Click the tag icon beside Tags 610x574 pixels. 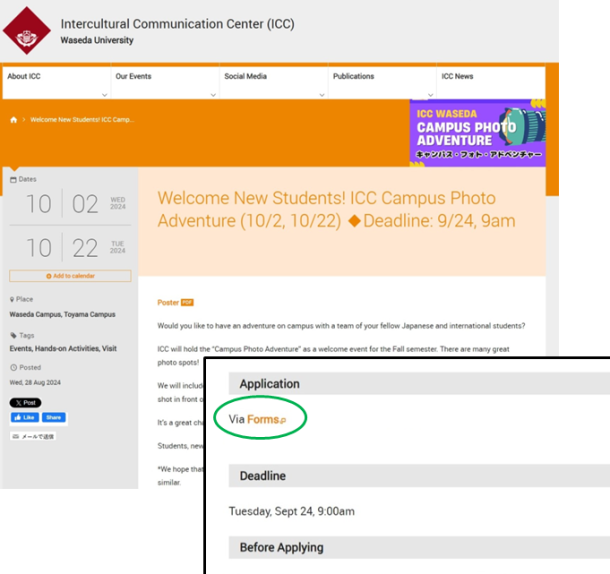[13, 335]
